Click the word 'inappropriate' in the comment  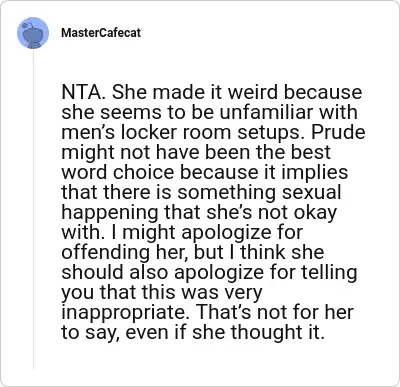click(126, 313)
